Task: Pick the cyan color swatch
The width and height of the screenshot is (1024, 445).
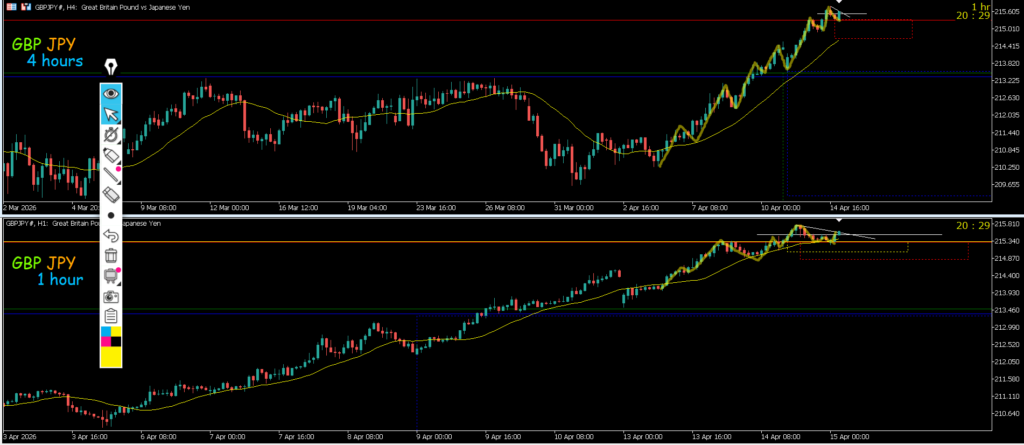Action: pyautogui.click(x=106, y=332)
